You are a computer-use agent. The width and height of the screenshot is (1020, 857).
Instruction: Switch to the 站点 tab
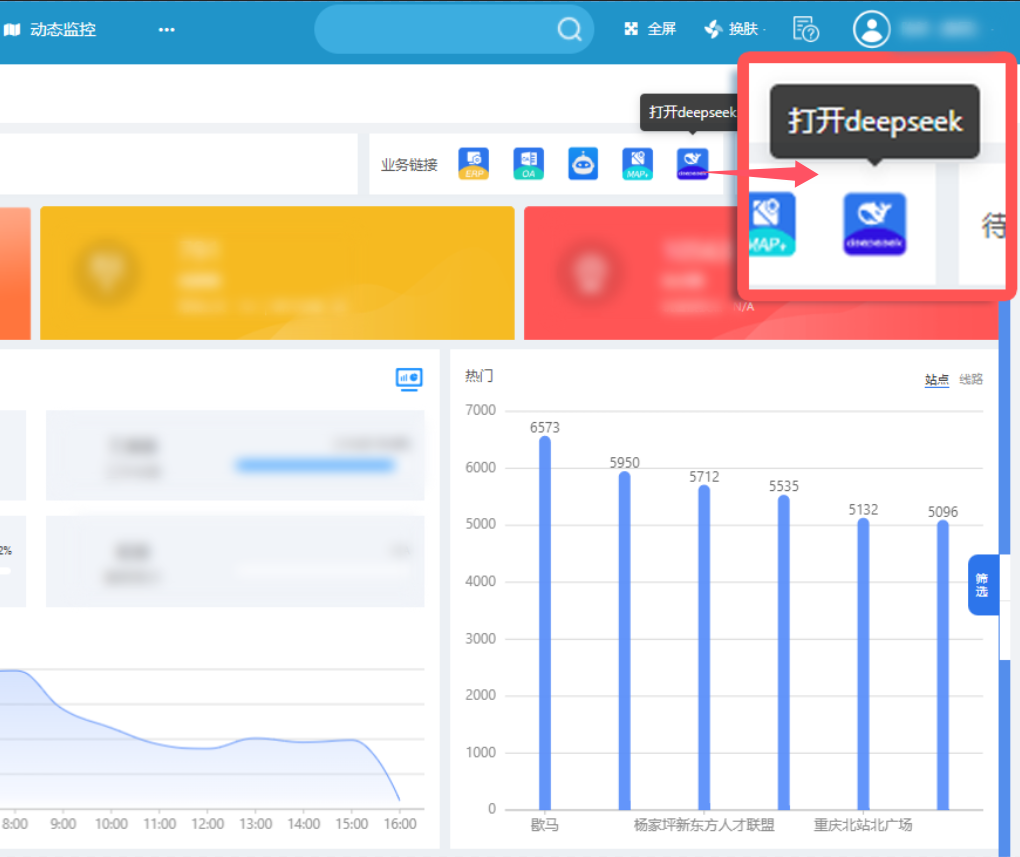click(936, 380)
